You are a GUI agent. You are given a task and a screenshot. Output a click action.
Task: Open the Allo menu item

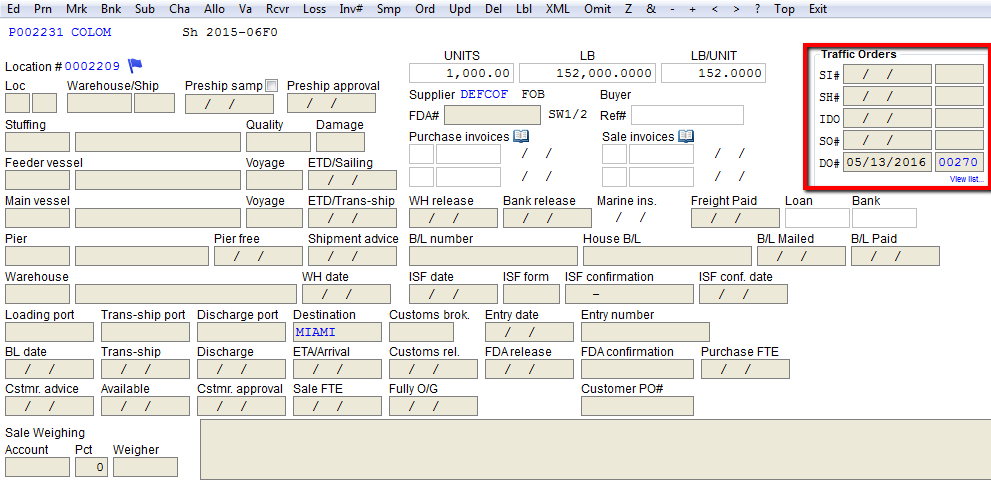[215, 9]
